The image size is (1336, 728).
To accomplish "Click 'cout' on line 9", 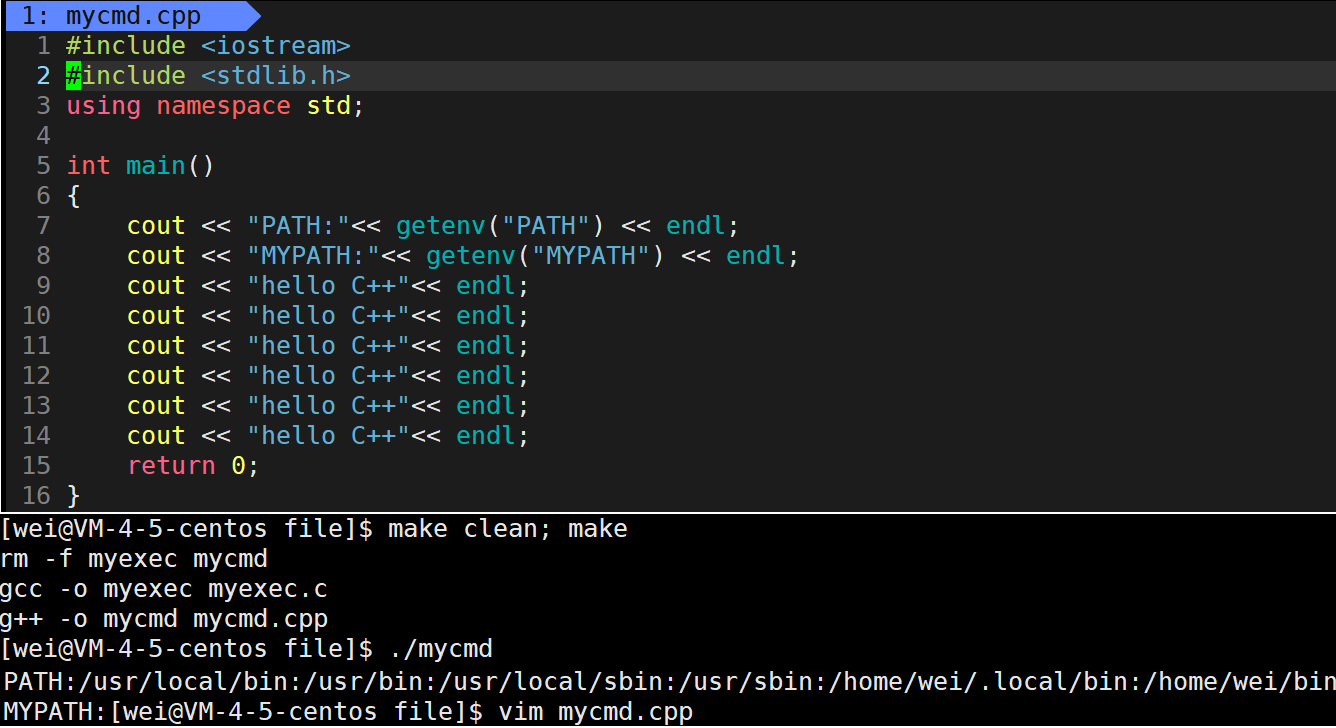I will coord(156,286).
